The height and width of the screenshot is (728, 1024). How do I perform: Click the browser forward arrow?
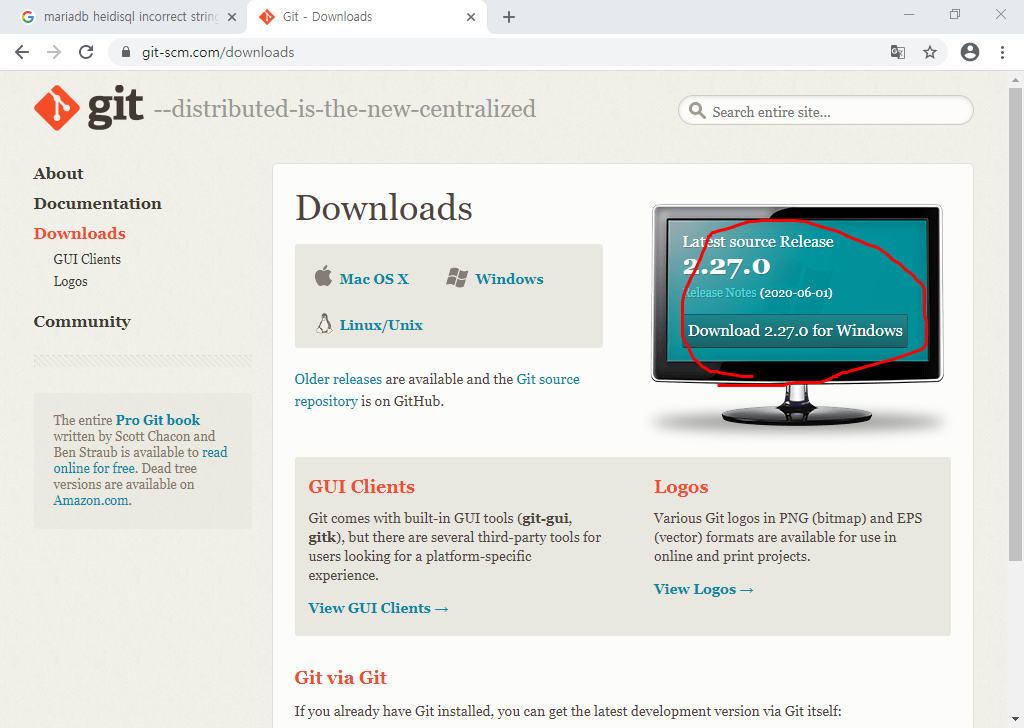(x=54, y=52)
